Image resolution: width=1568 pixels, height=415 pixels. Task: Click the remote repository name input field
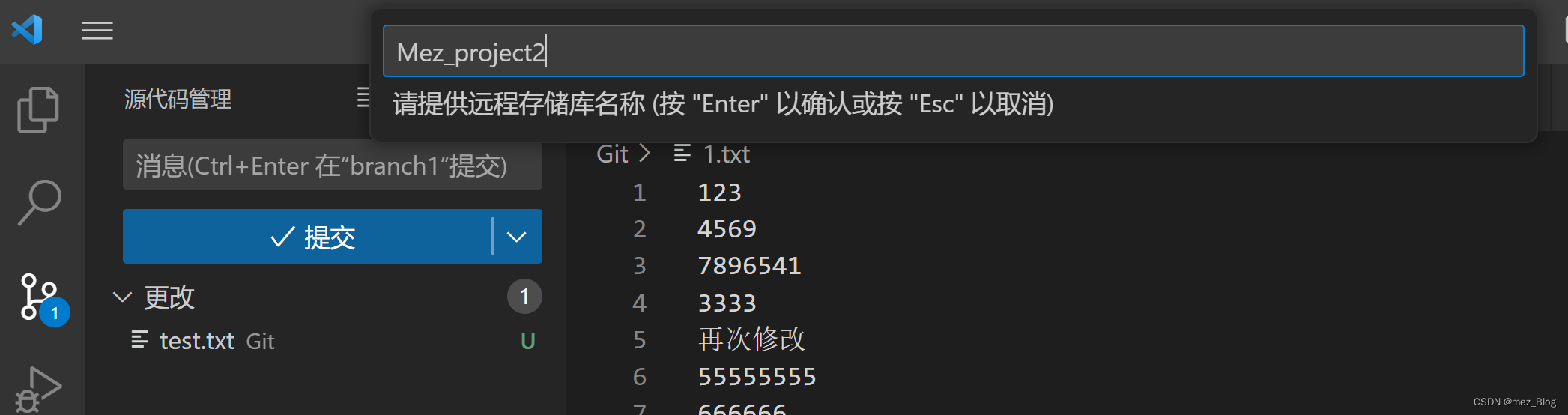[953, 52]
